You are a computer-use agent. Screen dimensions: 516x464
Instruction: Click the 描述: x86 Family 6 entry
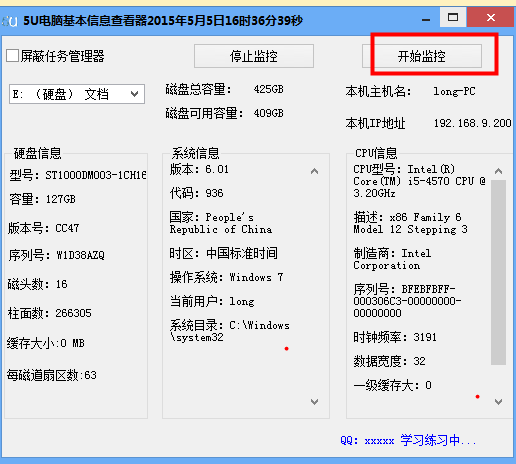tap(410, 223)
